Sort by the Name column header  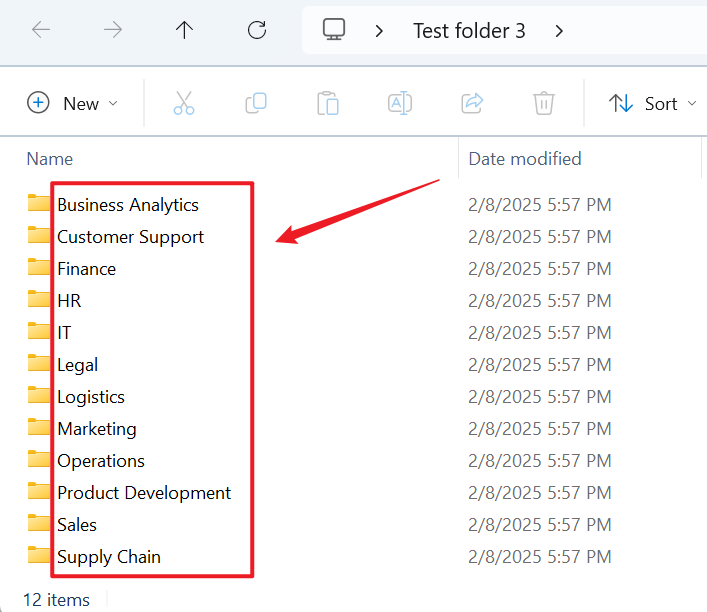[x=50, y=158]
